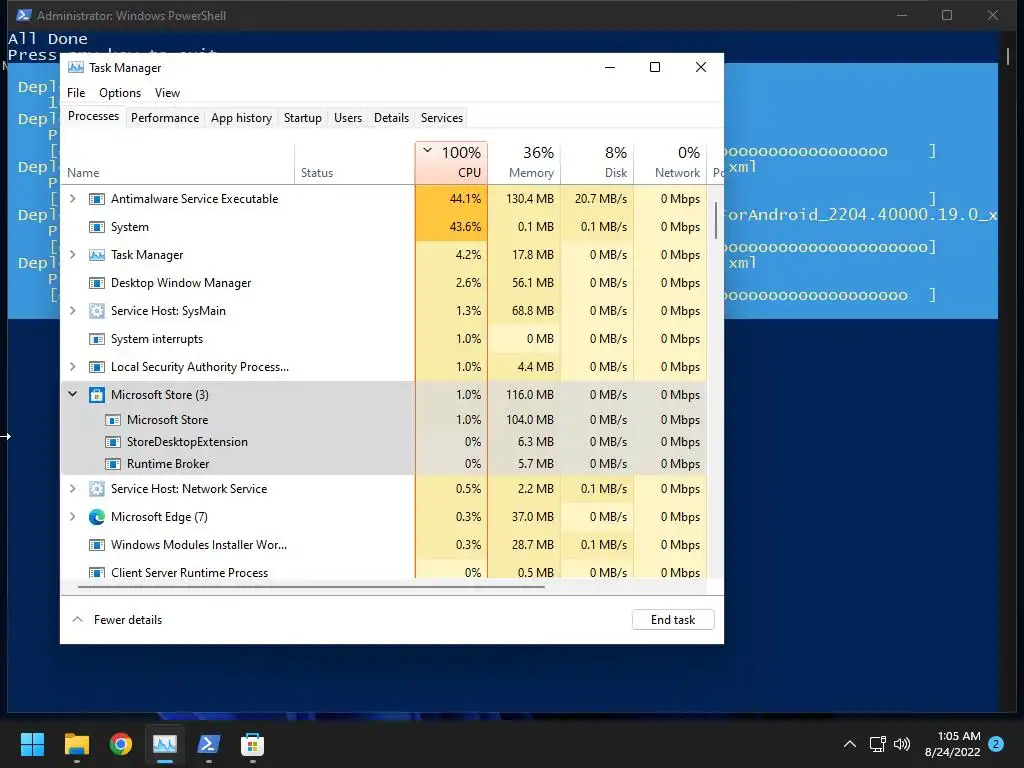
Task: Click the Local Security Authority Process icon
Action: click(97, 367)
